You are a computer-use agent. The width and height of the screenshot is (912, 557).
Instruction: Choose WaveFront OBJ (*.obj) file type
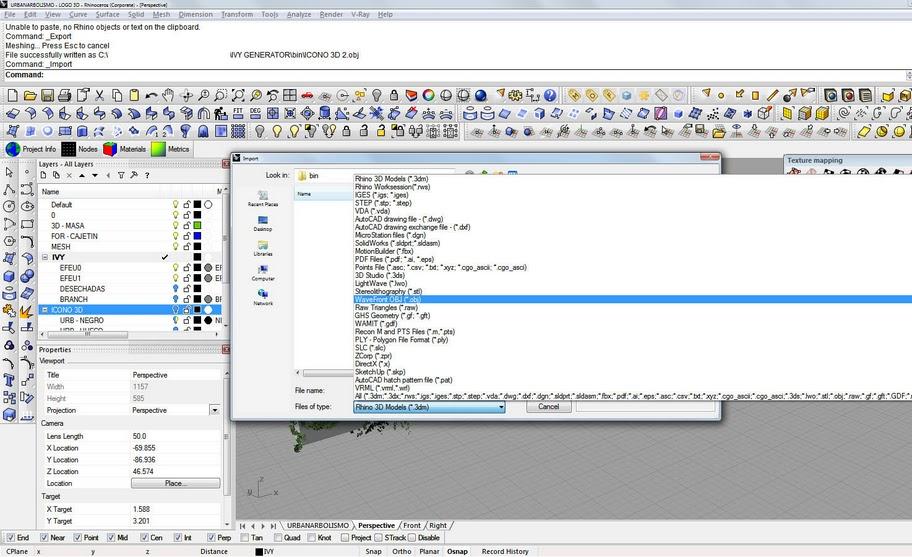point(387,299)
